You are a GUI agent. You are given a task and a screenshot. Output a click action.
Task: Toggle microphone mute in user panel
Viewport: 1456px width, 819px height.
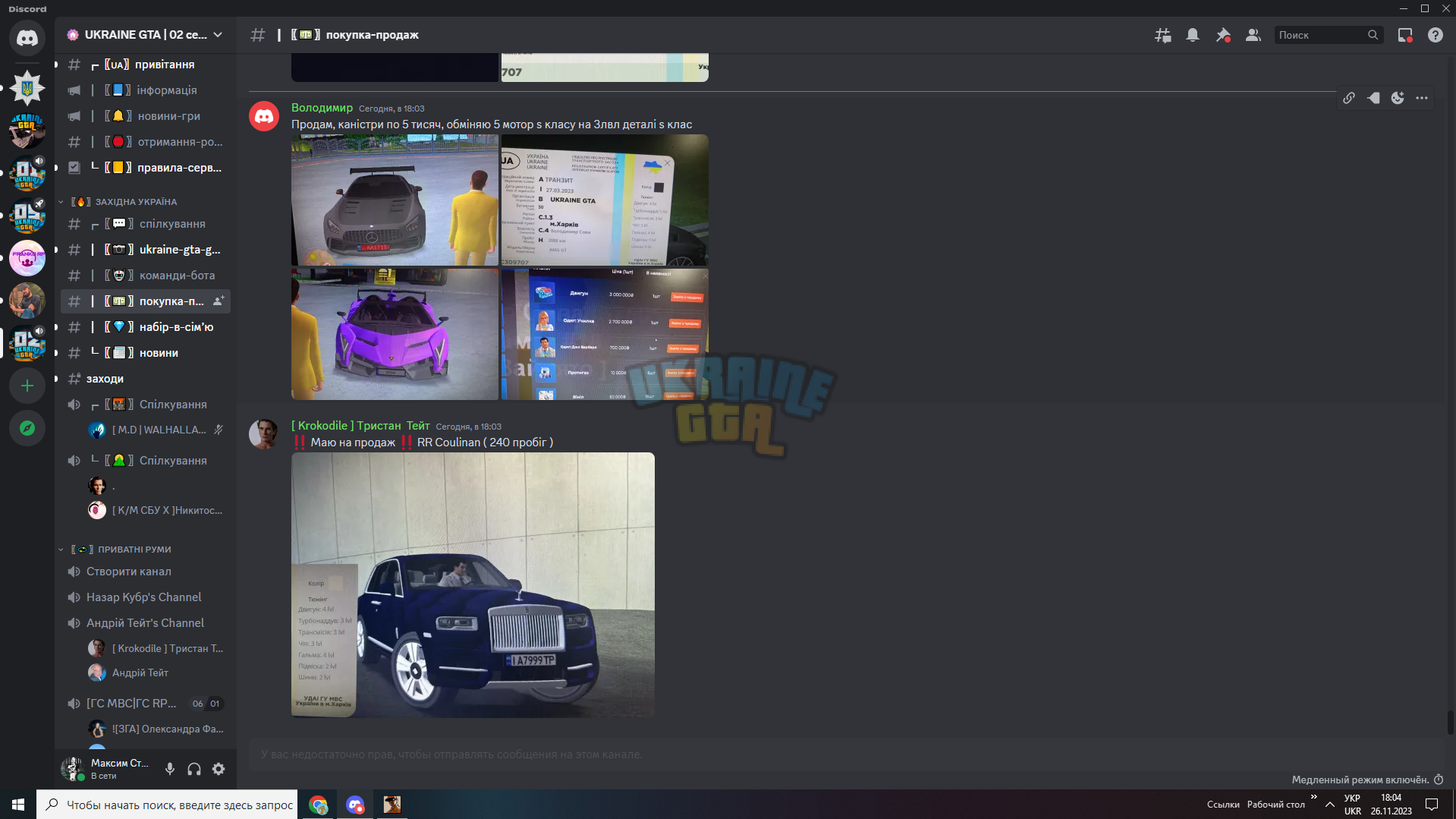[170, 769]
